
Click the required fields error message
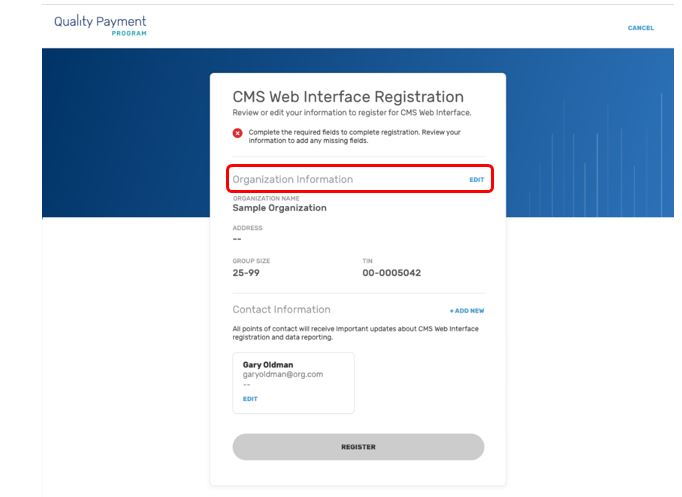(354, 136)
